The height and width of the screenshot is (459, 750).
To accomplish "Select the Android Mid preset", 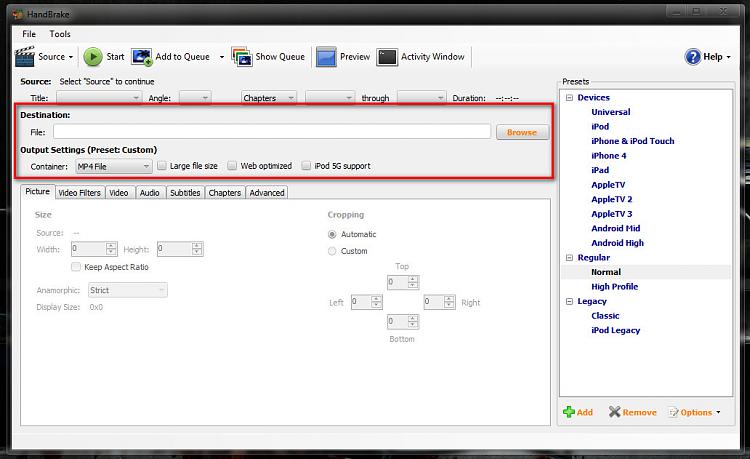I will point(616,229).
